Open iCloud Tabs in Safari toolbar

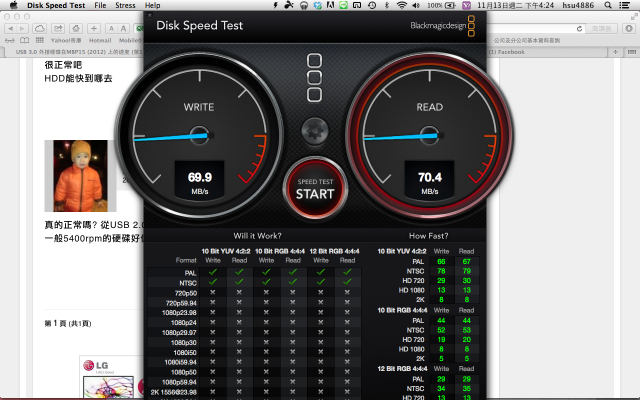coord(40,29)
